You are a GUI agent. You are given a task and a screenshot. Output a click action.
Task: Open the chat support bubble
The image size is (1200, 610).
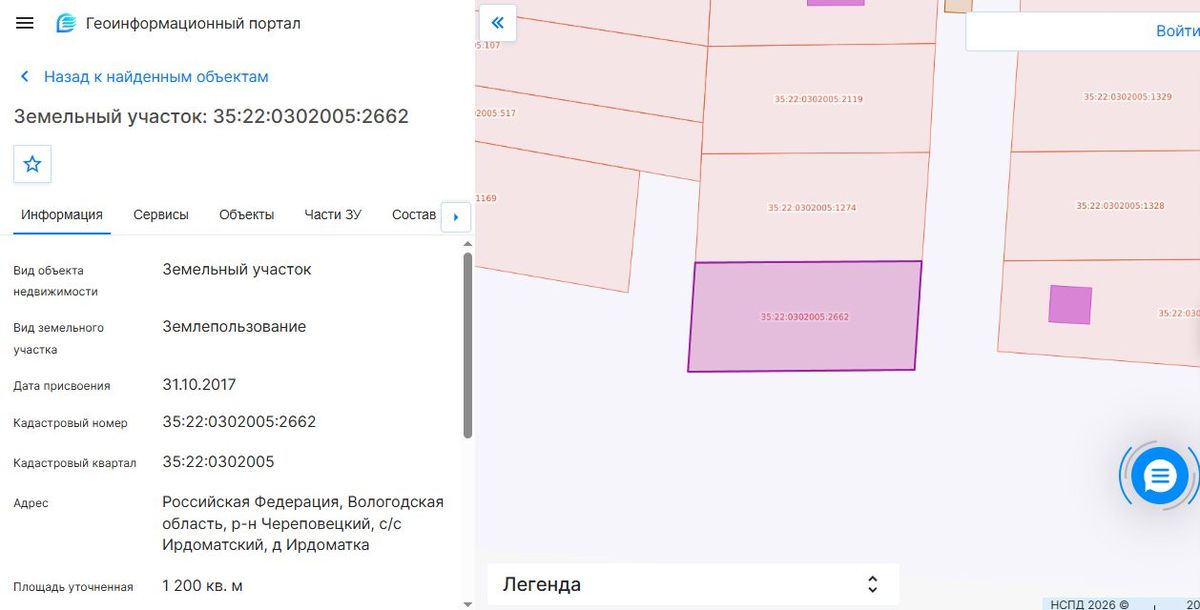(x=1160, y=476)
